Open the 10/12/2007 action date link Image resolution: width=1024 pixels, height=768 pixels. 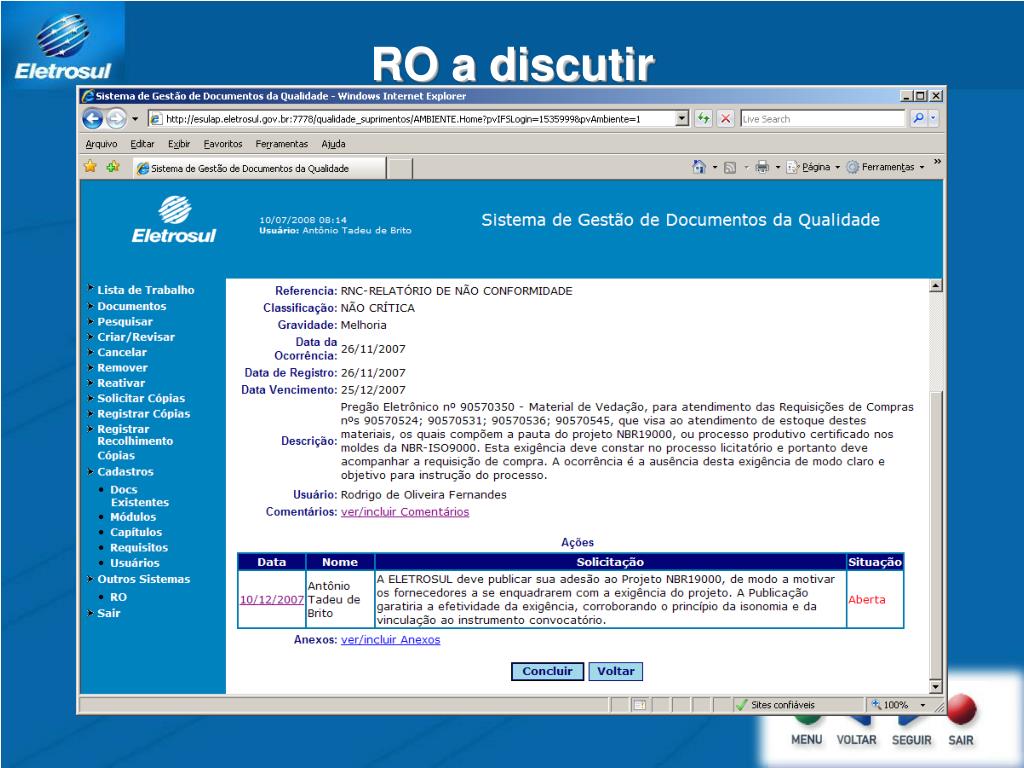pyautogui.click(x=272, y=600)
